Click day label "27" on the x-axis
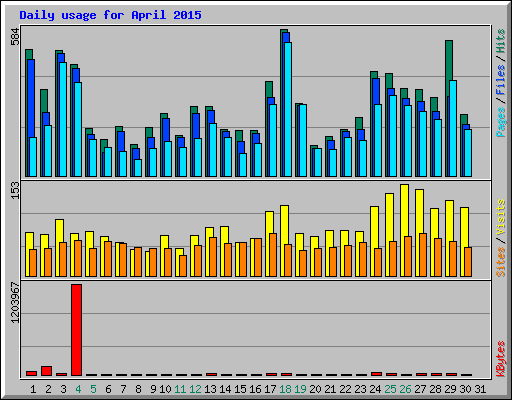 (x=420, y=389)
